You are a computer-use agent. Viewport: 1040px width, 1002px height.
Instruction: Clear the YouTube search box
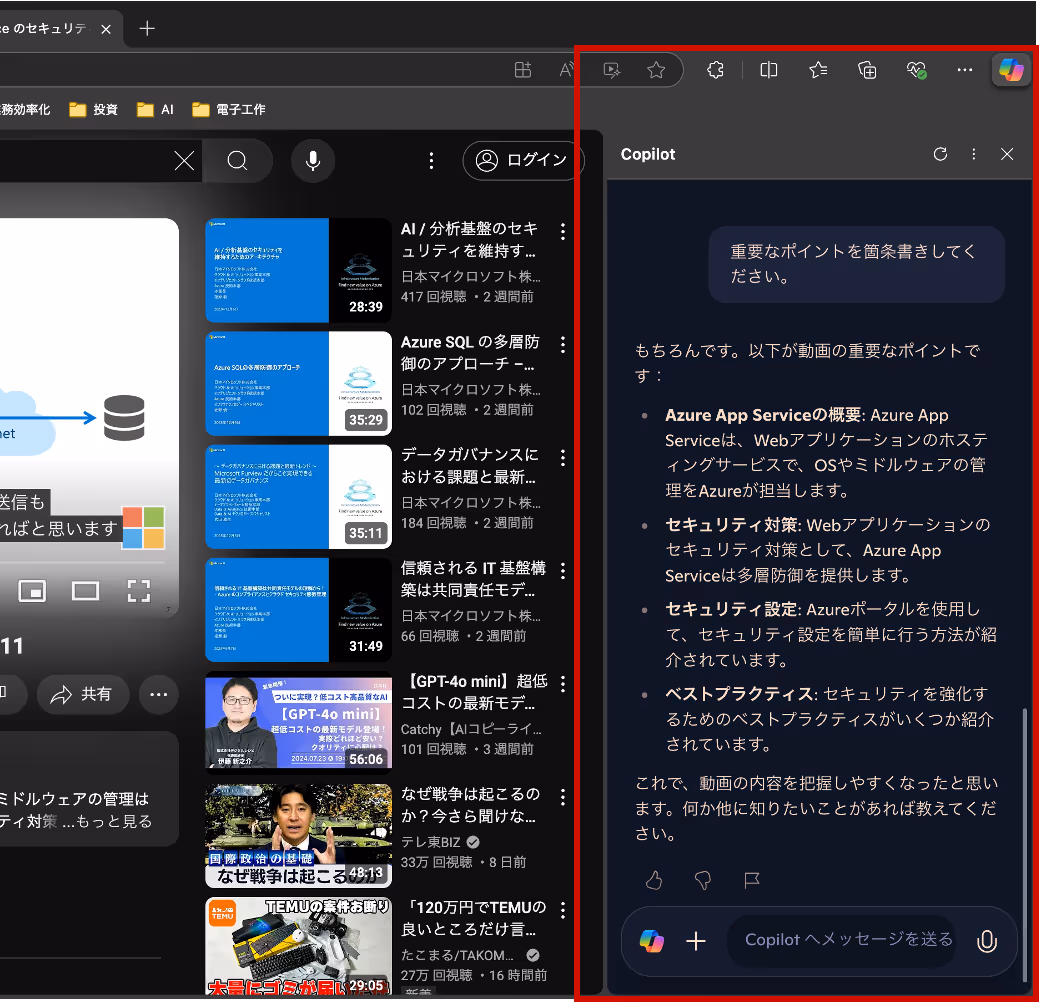click(184, 160)
